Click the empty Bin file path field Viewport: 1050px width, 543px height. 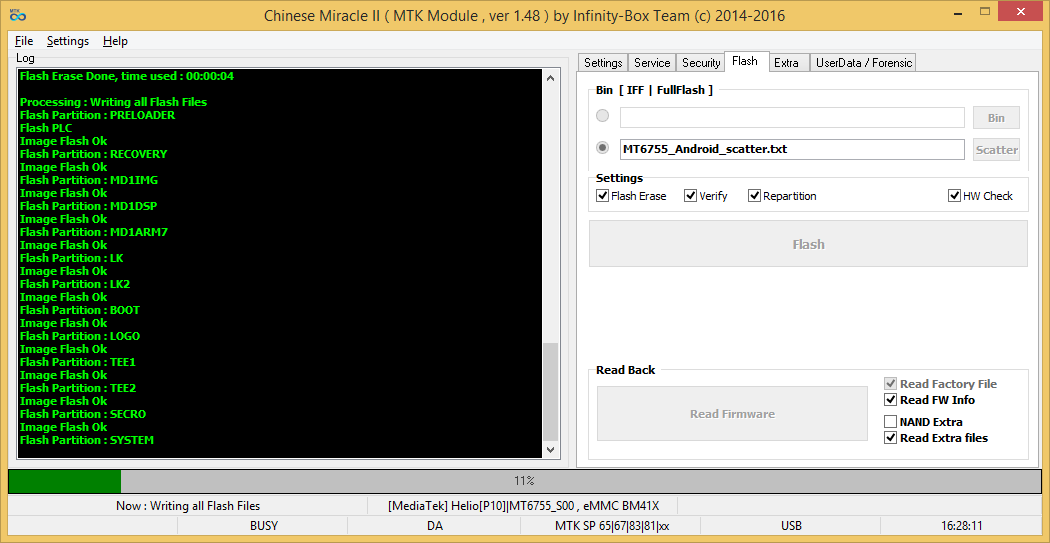click(x=792, y=117)
